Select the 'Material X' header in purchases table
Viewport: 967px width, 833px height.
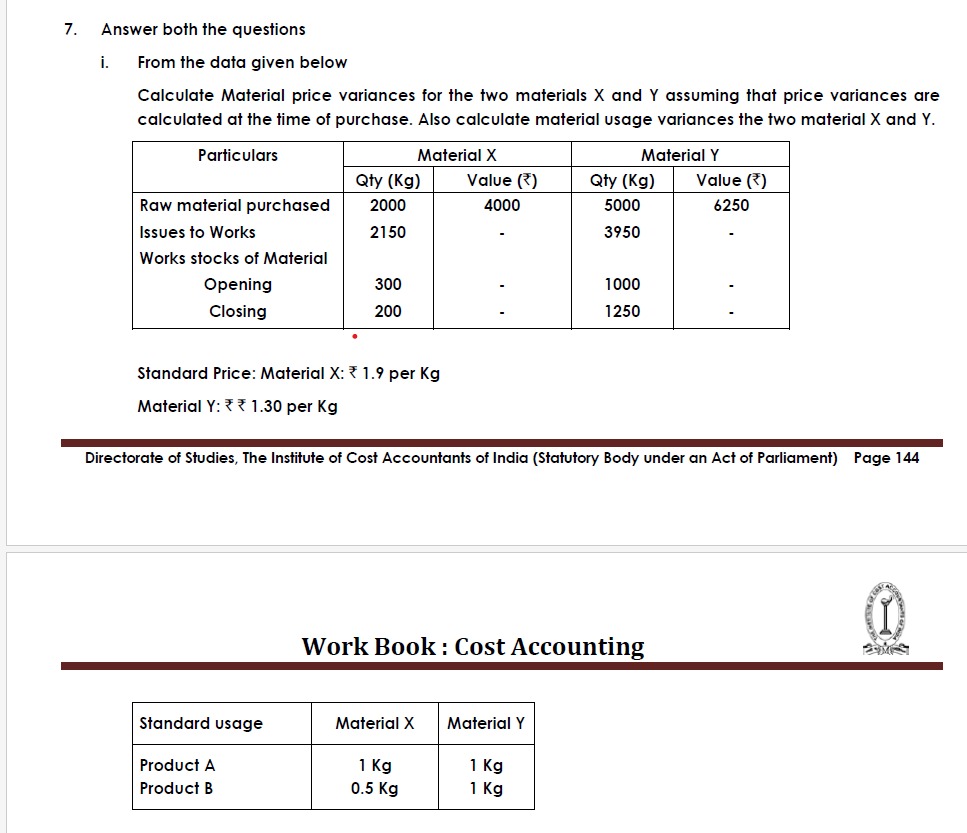(x=456, y=155)
